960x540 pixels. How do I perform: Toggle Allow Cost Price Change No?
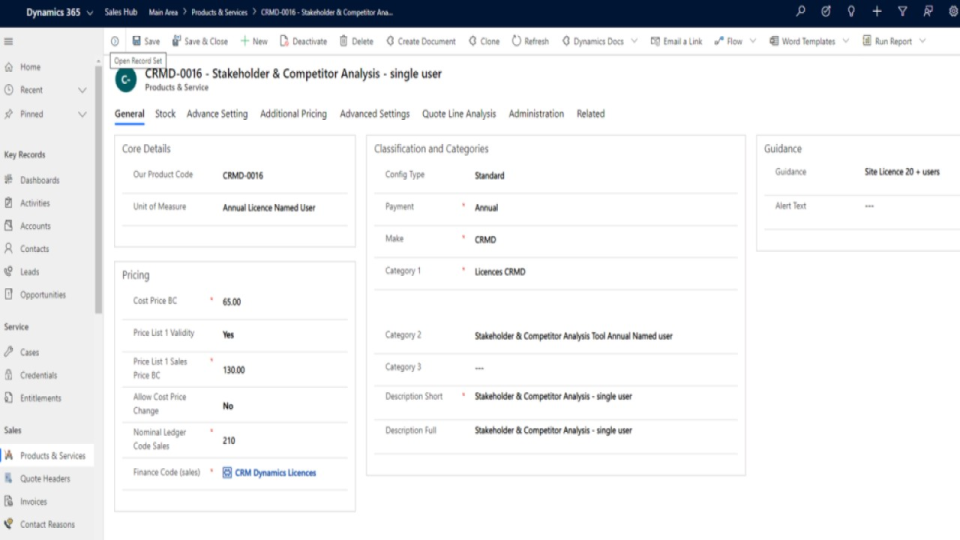[x=284, y=406]
